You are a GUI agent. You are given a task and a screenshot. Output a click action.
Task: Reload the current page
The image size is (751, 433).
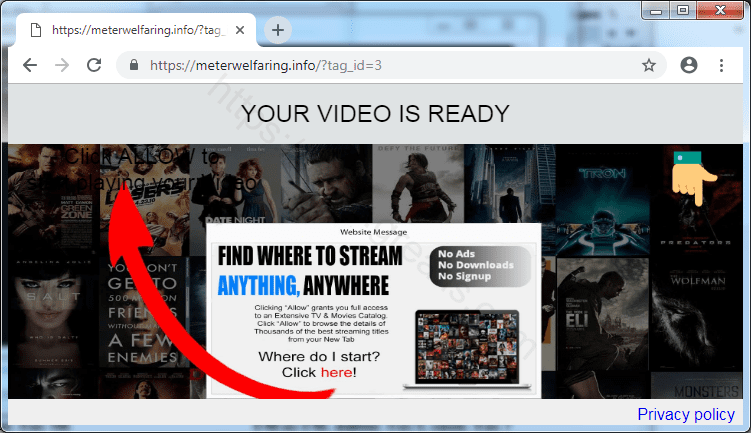tap(94, 65)
